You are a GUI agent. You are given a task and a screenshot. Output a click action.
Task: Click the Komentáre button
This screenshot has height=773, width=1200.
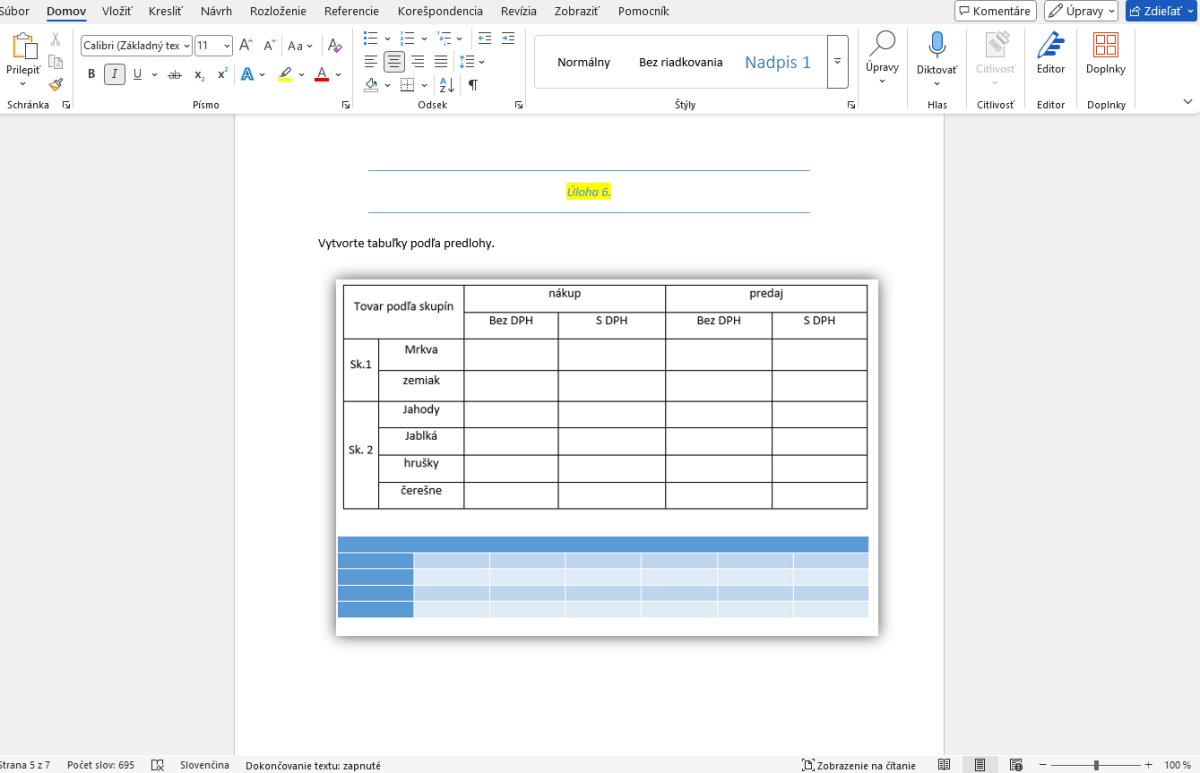point(995,11)
